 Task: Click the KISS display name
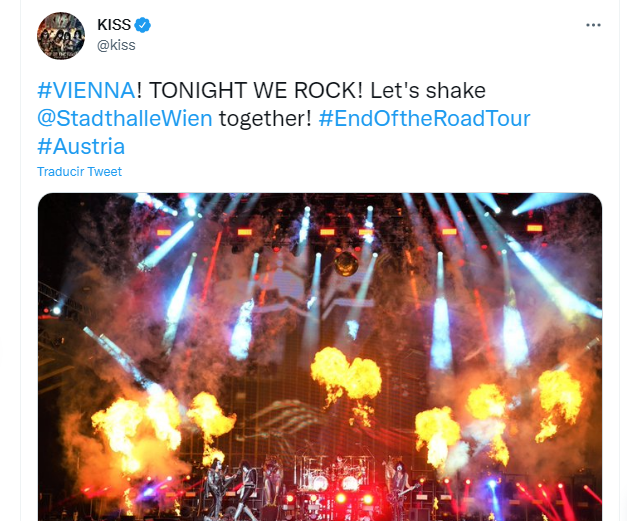coord(114,25)
